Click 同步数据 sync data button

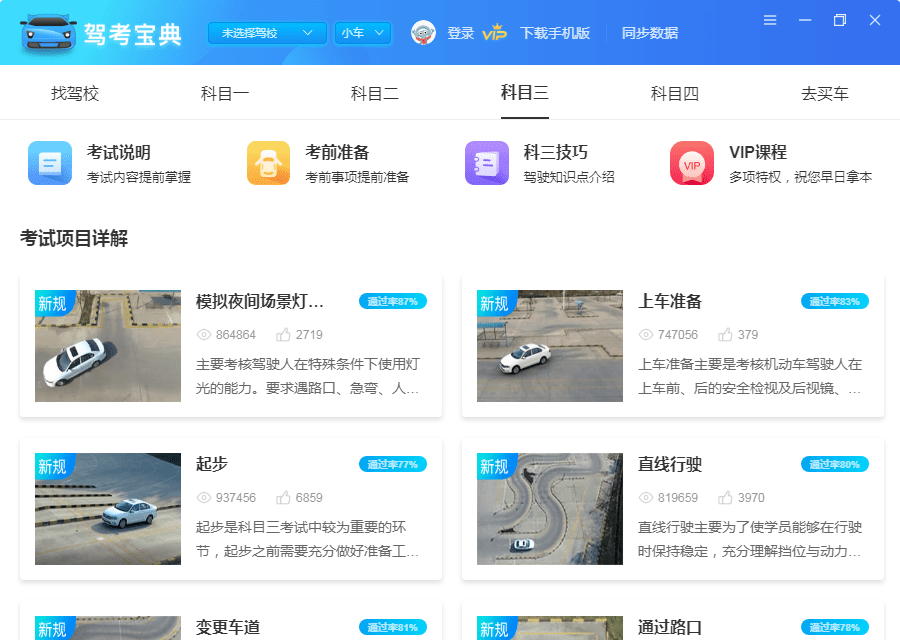(x=650, y=33)
